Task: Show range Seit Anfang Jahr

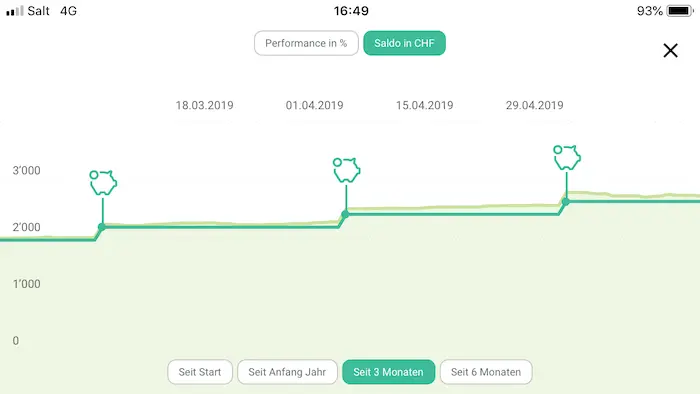Action: [287, 372]
